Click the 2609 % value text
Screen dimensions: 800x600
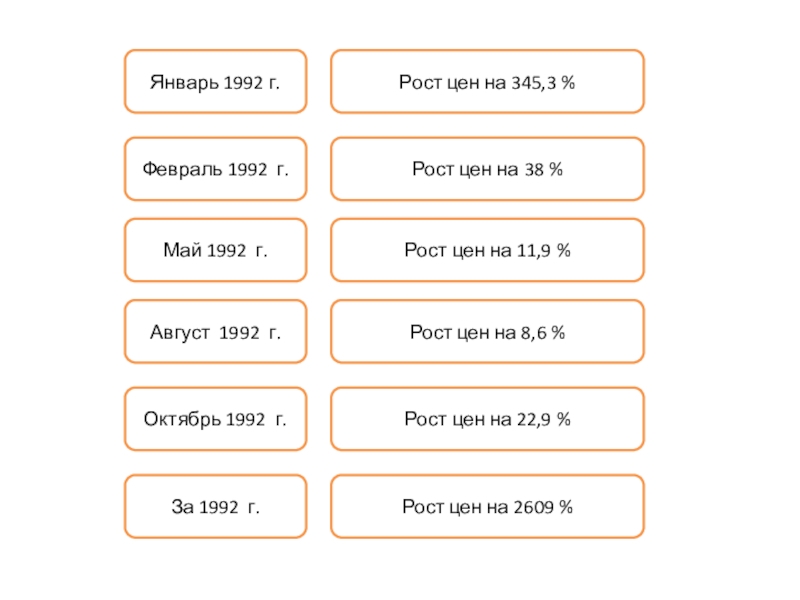(544, 507)
